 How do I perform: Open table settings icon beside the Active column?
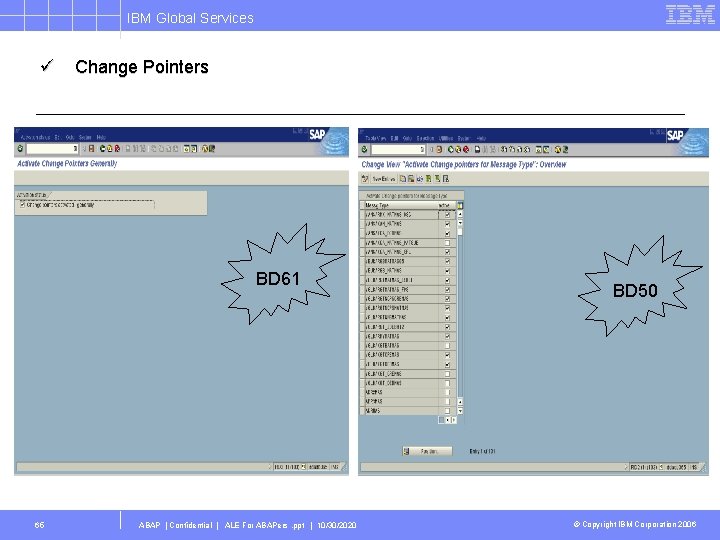tap(460, 206)
